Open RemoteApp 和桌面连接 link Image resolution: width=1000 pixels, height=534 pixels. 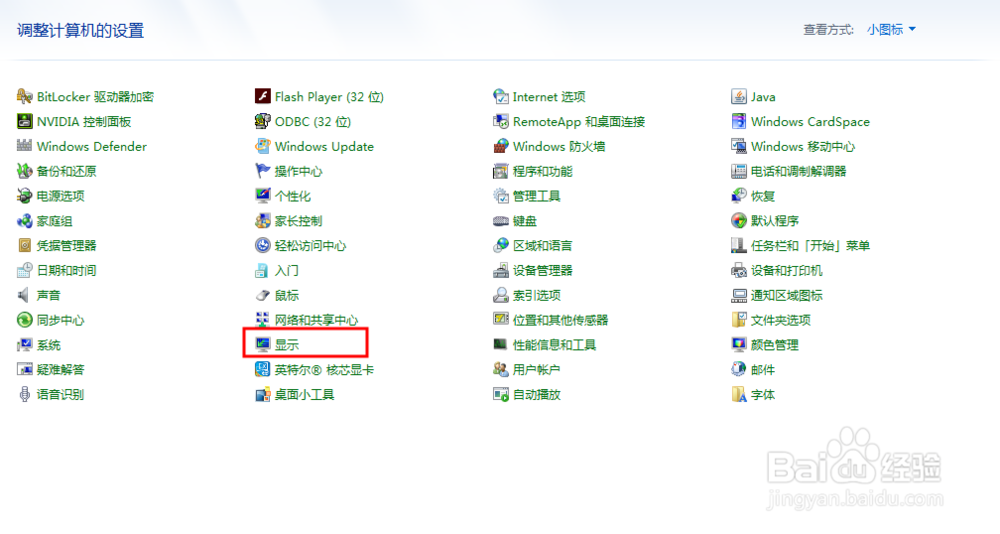point(579,122)
